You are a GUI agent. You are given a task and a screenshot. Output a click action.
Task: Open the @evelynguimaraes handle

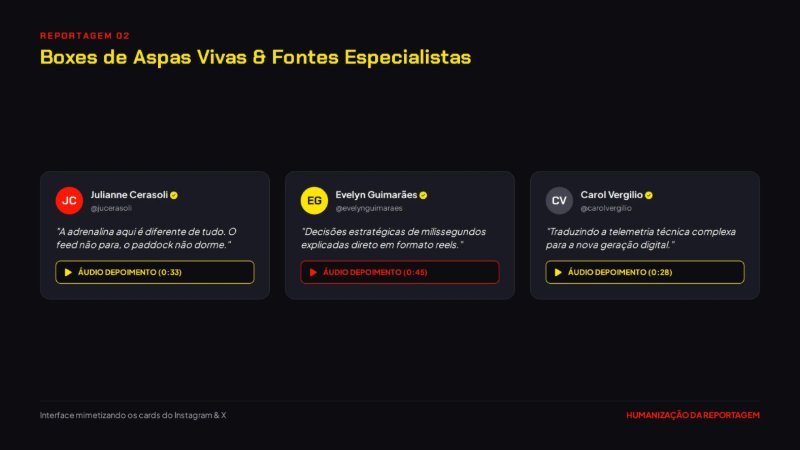[x=369, y=208]
